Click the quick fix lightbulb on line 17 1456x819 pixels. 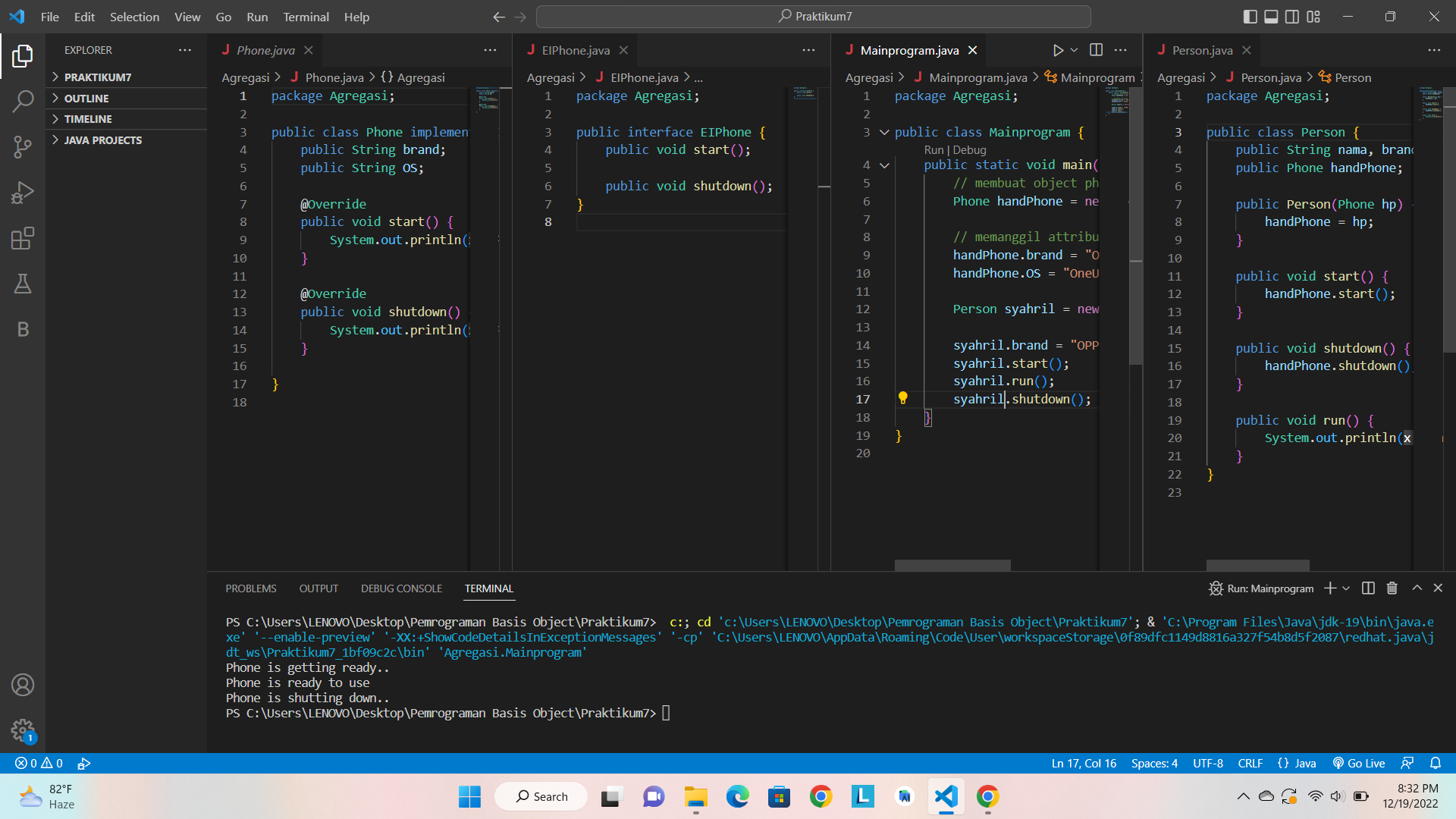tap(903, 397)
